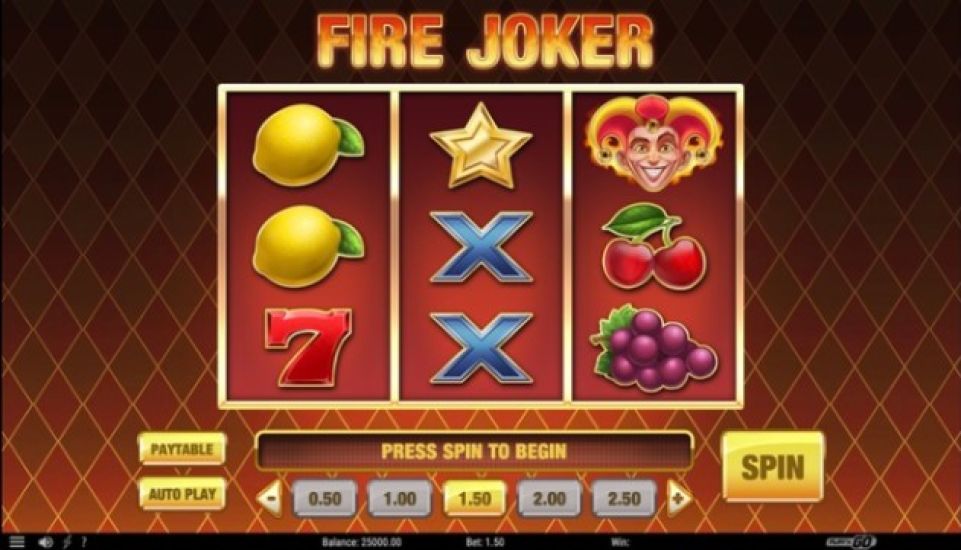Screen dimensions: 961x550
Task: Click the Press Spin To Begin banner
Action: pos(474,451)
